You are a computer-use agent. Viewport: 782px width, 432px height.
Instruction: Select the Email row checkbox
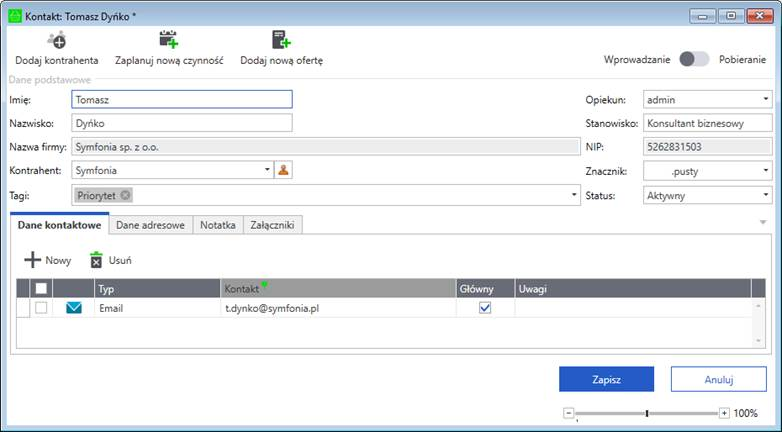[x=41, y=308]
